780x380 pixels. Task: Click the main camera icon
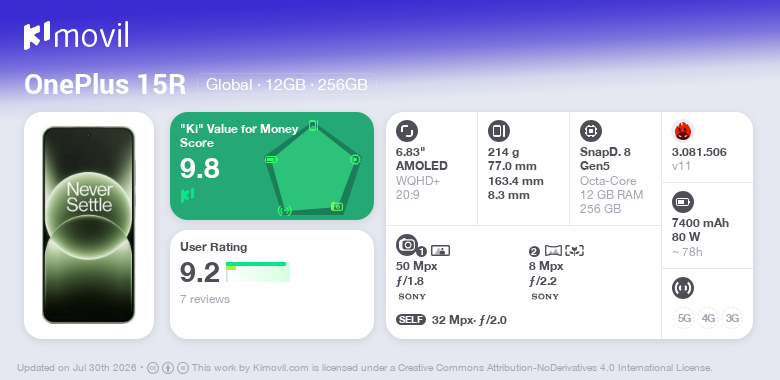pos(407,245)
